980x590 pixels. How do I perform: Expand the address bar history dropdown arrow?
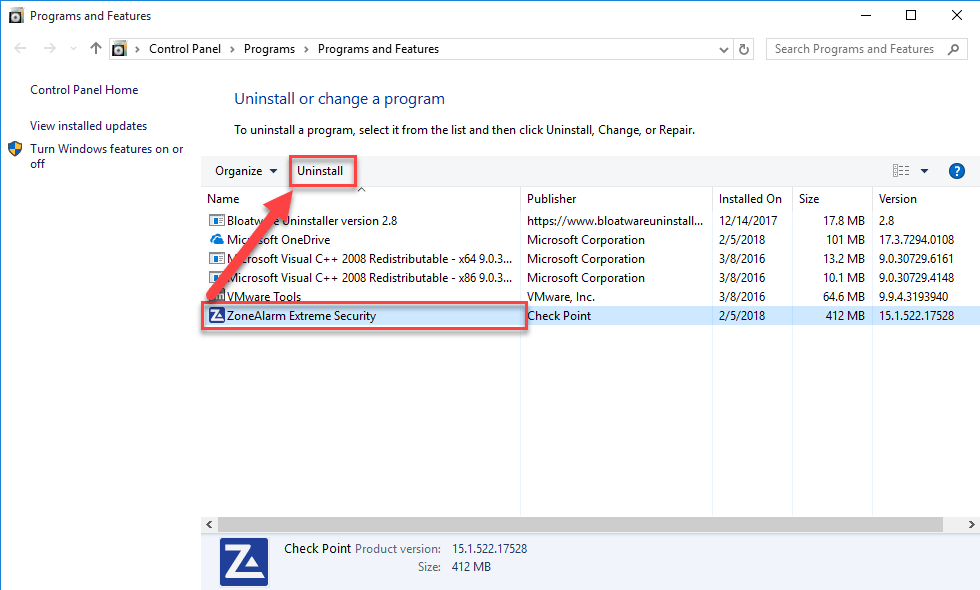[723, 48]
